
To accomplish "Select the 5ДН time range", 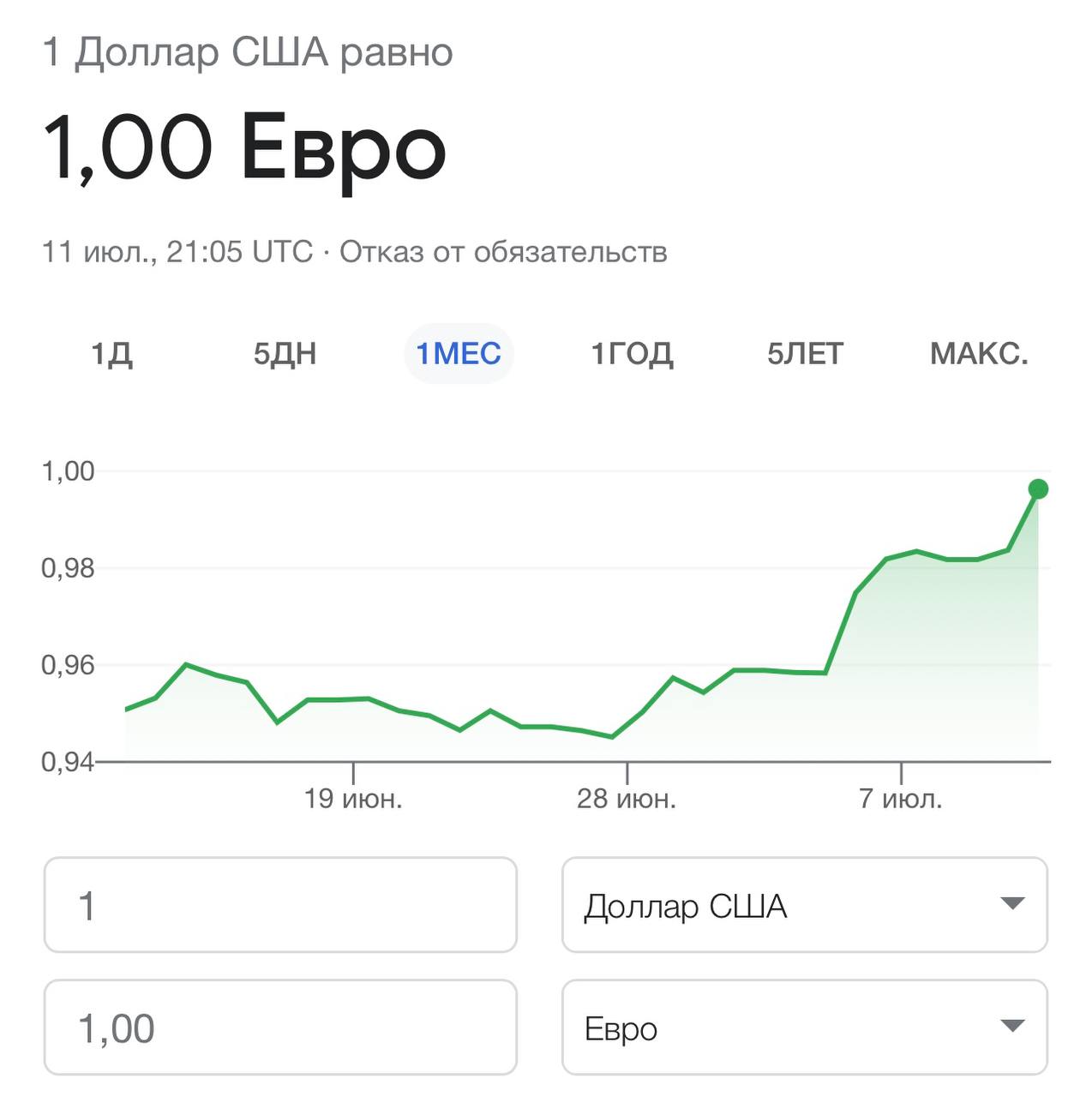I will [285, 354].
